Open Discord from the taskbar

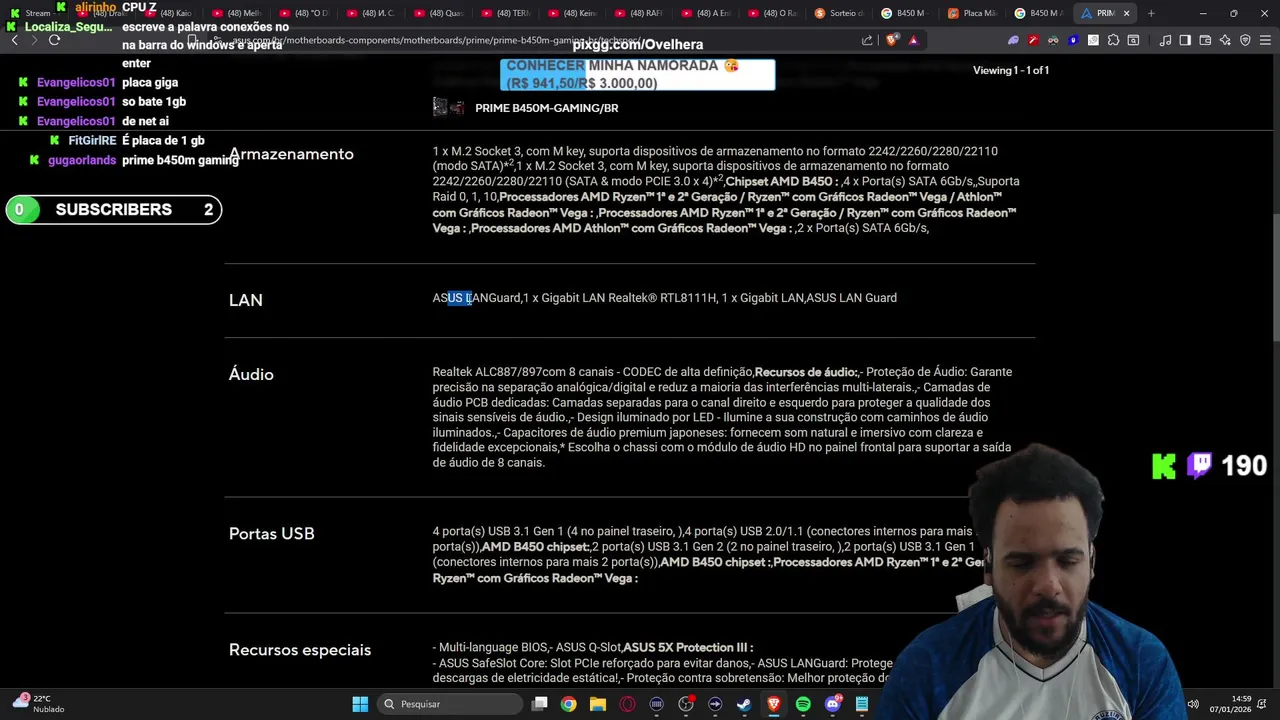(x=833, y=704)
